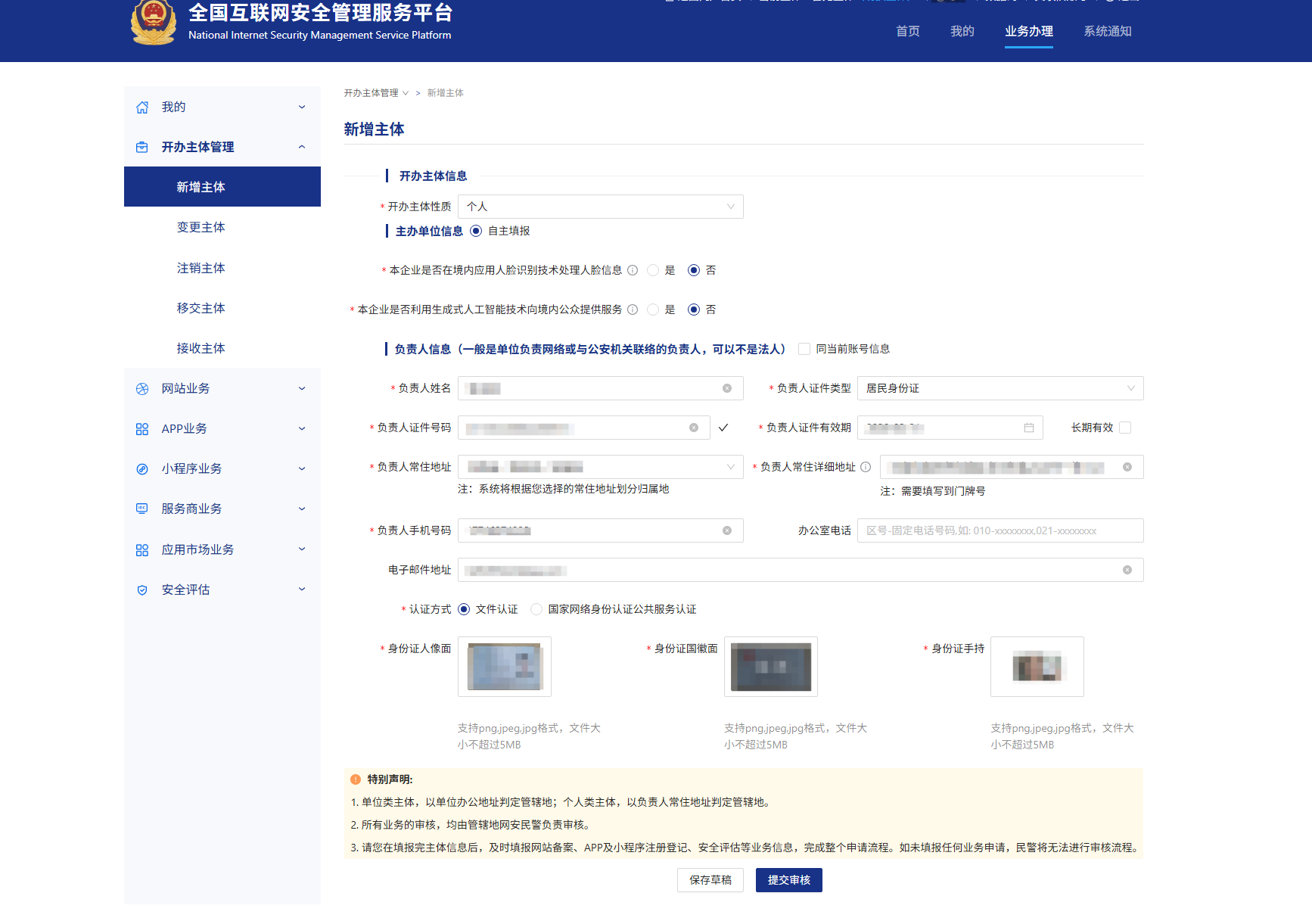1312x924 pixels.
Task: Click the 身份证人像面 uploaded thumbnail
Action: pyautogui.click(x=505, y=666)
